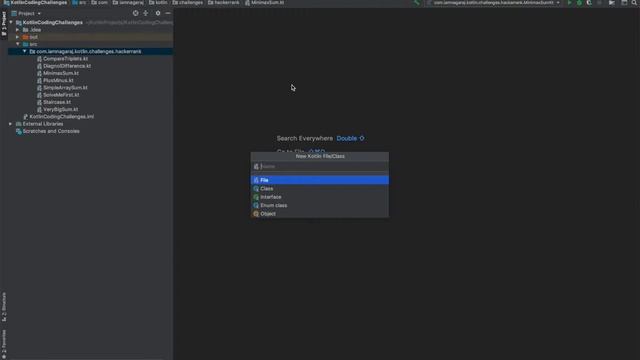Viewport: 640px width, 360px height.
Task: Toggle the Project tool window side tab
Action: pyautogui.click(x=4, y=24)
